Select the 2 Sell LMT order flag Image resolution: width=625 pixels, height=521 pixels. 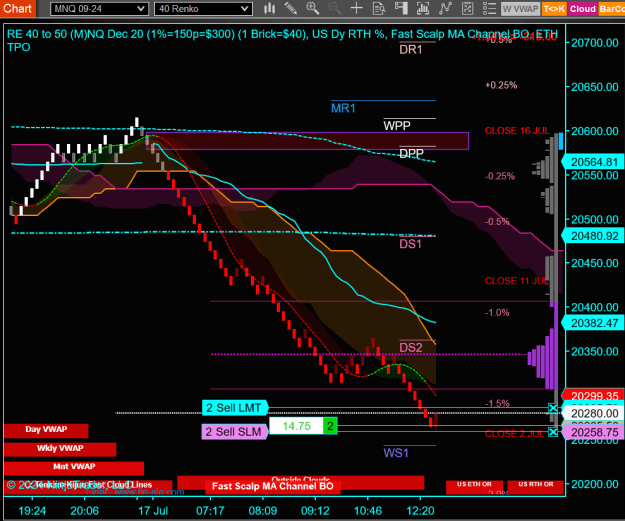coord(235,408)
